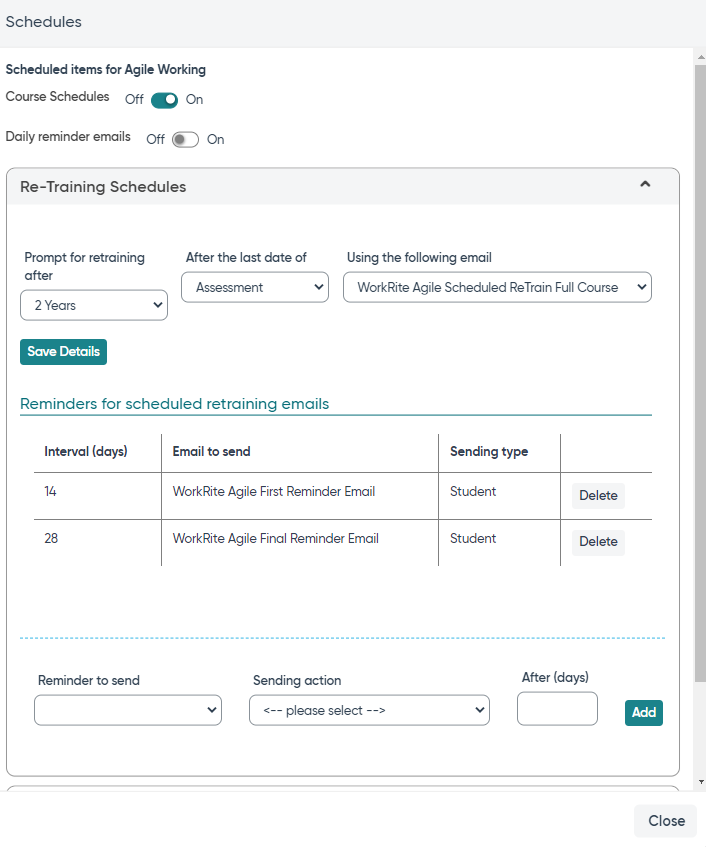Click the Save Details button
The height and width of the screenshot is (847, 706).
(x=64, y=352)
